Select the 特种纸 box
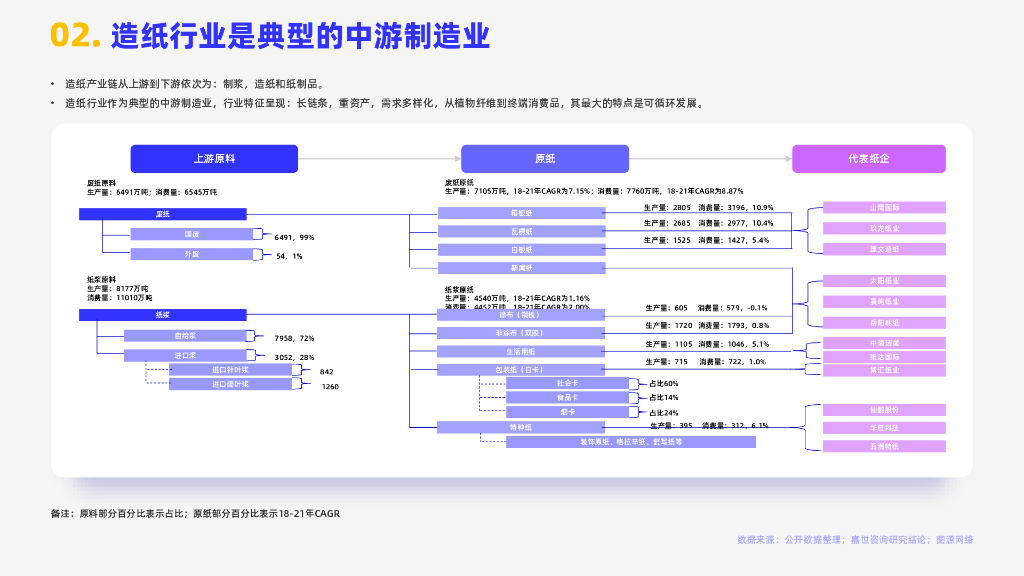 521,427
